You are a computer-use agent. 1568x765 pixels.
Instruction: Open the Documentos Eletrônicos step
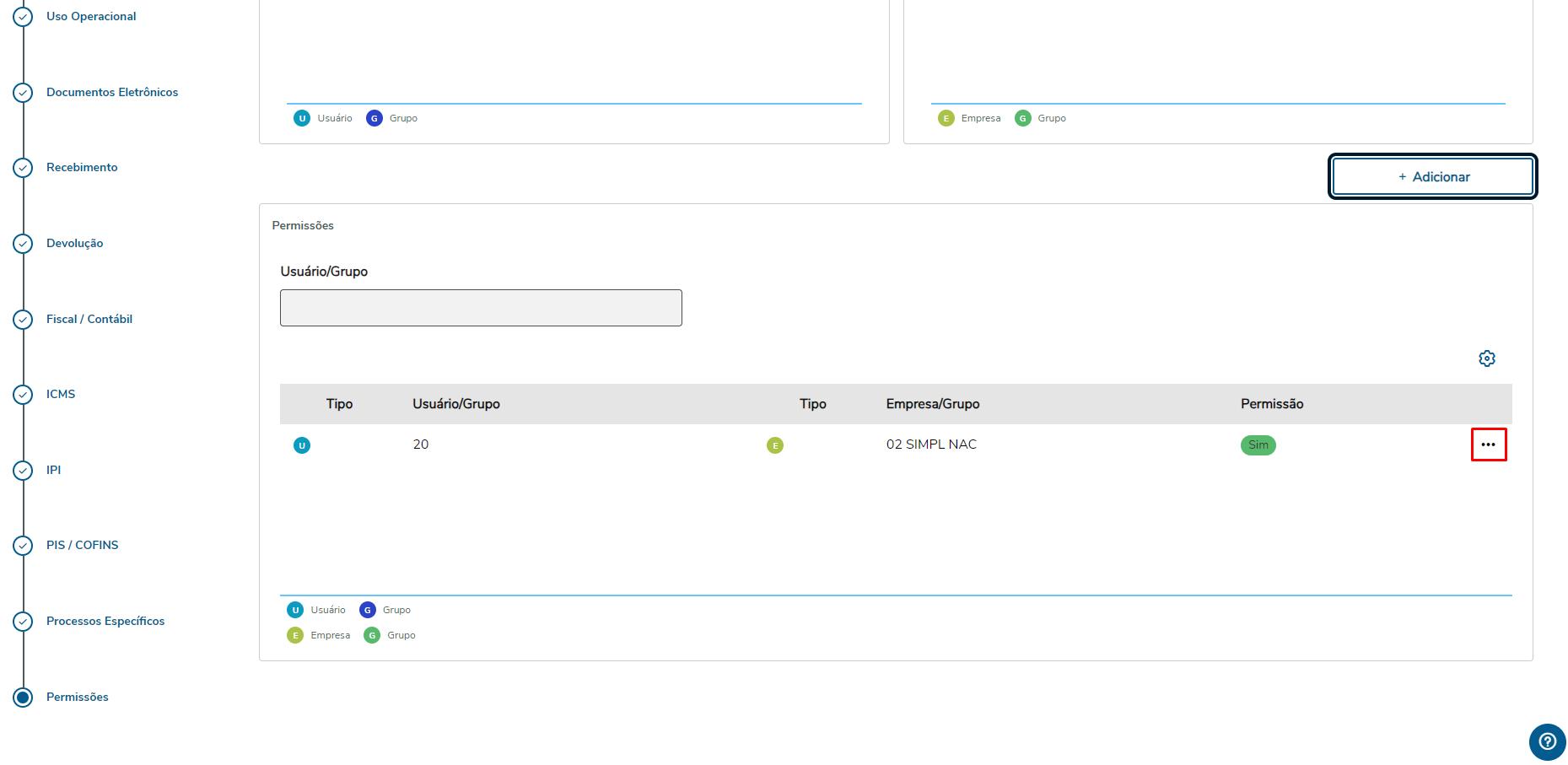click(112, 93)
